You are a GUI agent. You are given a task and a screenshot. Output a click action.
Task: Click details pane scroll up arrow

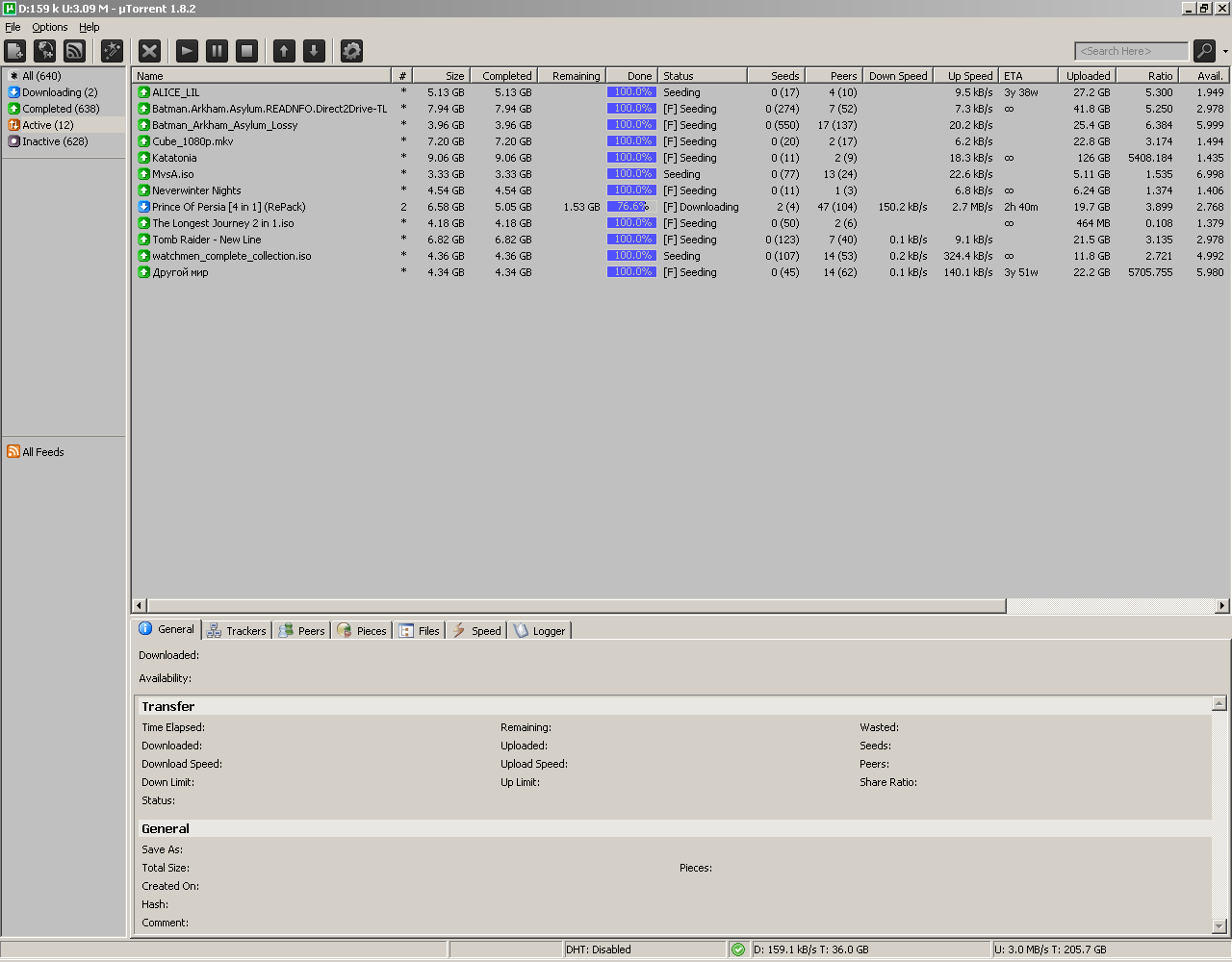click(x=1219, y=703)
